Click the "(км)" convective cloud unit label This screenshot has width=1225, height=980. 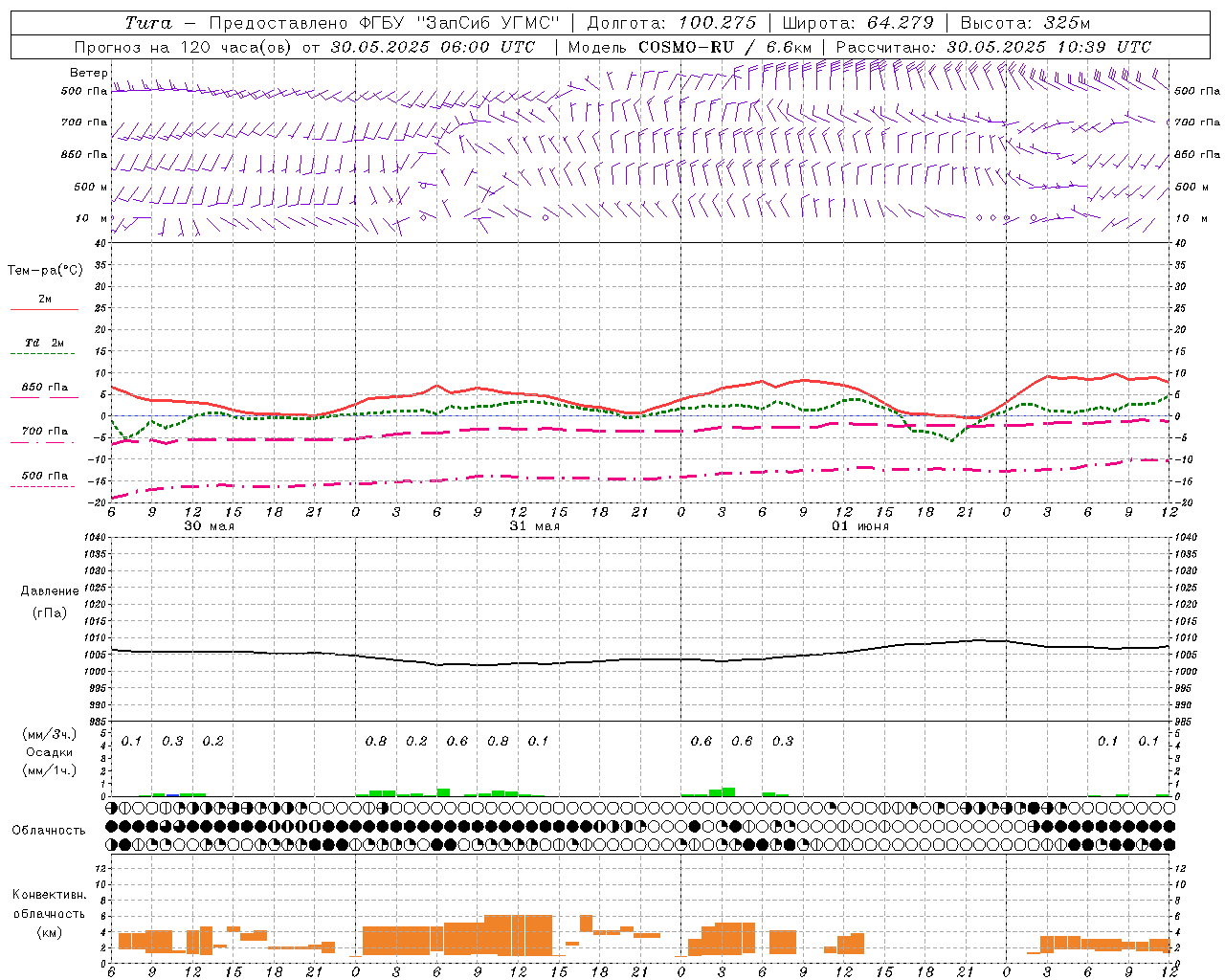pos(49,931)
